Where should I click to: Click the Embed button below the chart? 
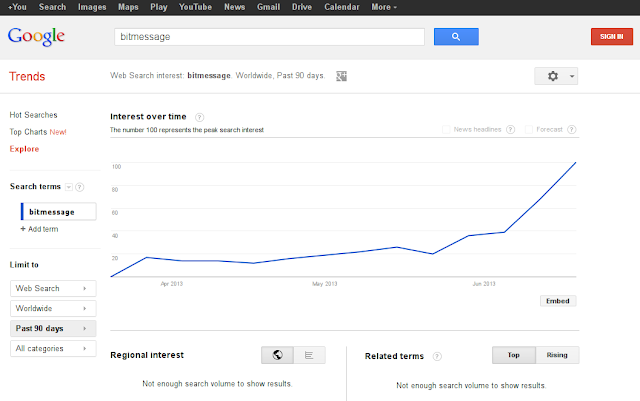pos(558,301)
